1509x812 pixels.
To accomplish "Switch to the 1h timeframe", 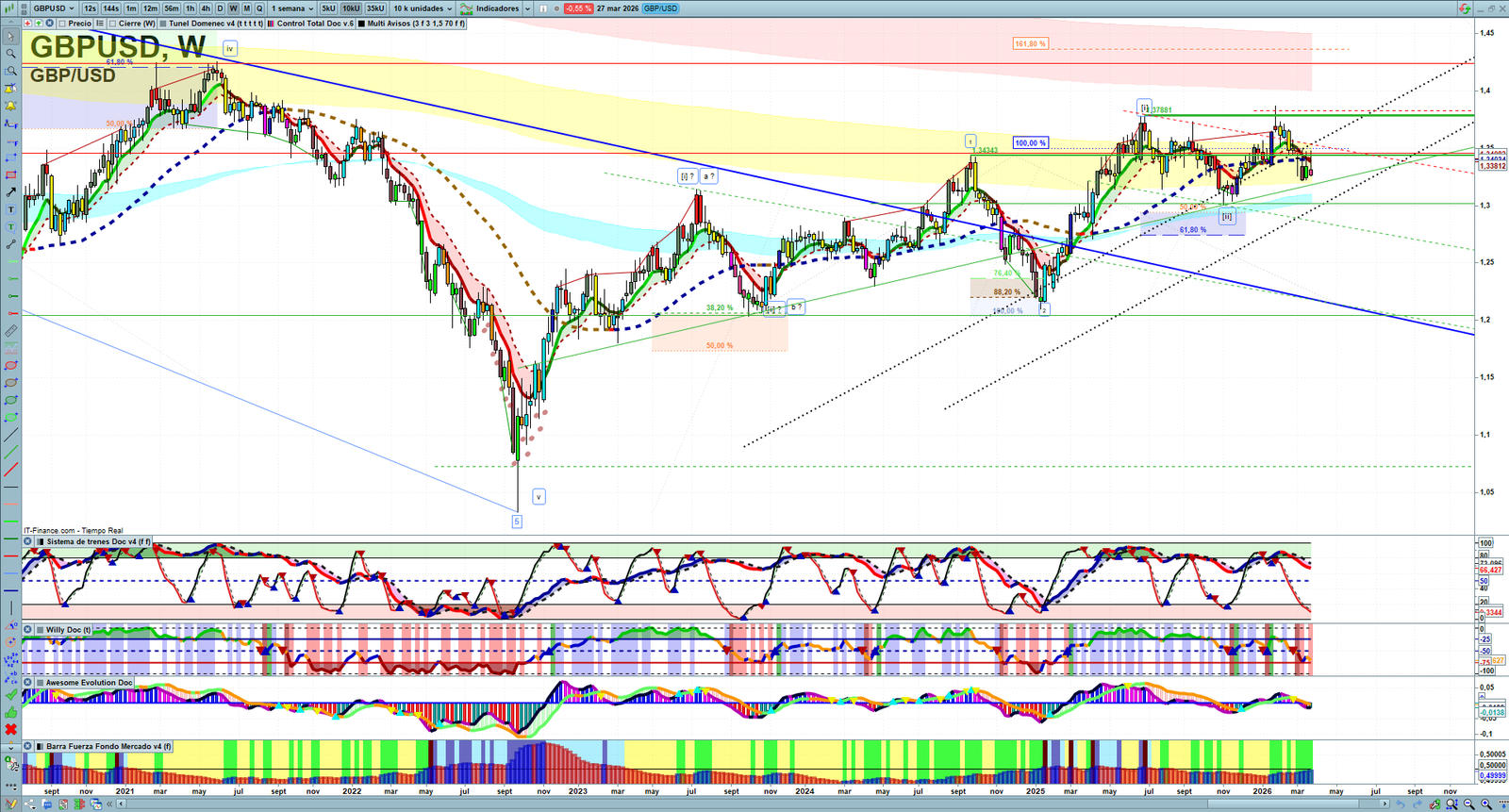I will pyautogui.click(x=191, y=8).
